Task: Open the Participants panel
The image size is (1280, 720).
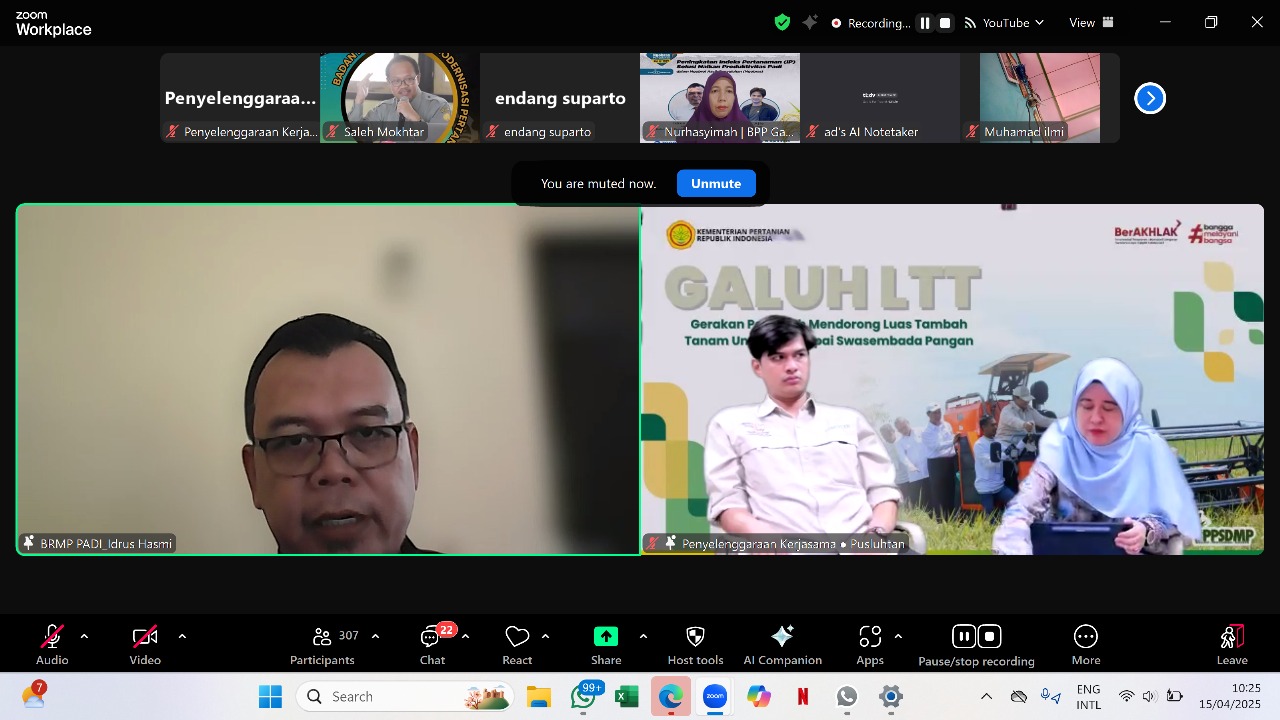Action: point(322,645)
